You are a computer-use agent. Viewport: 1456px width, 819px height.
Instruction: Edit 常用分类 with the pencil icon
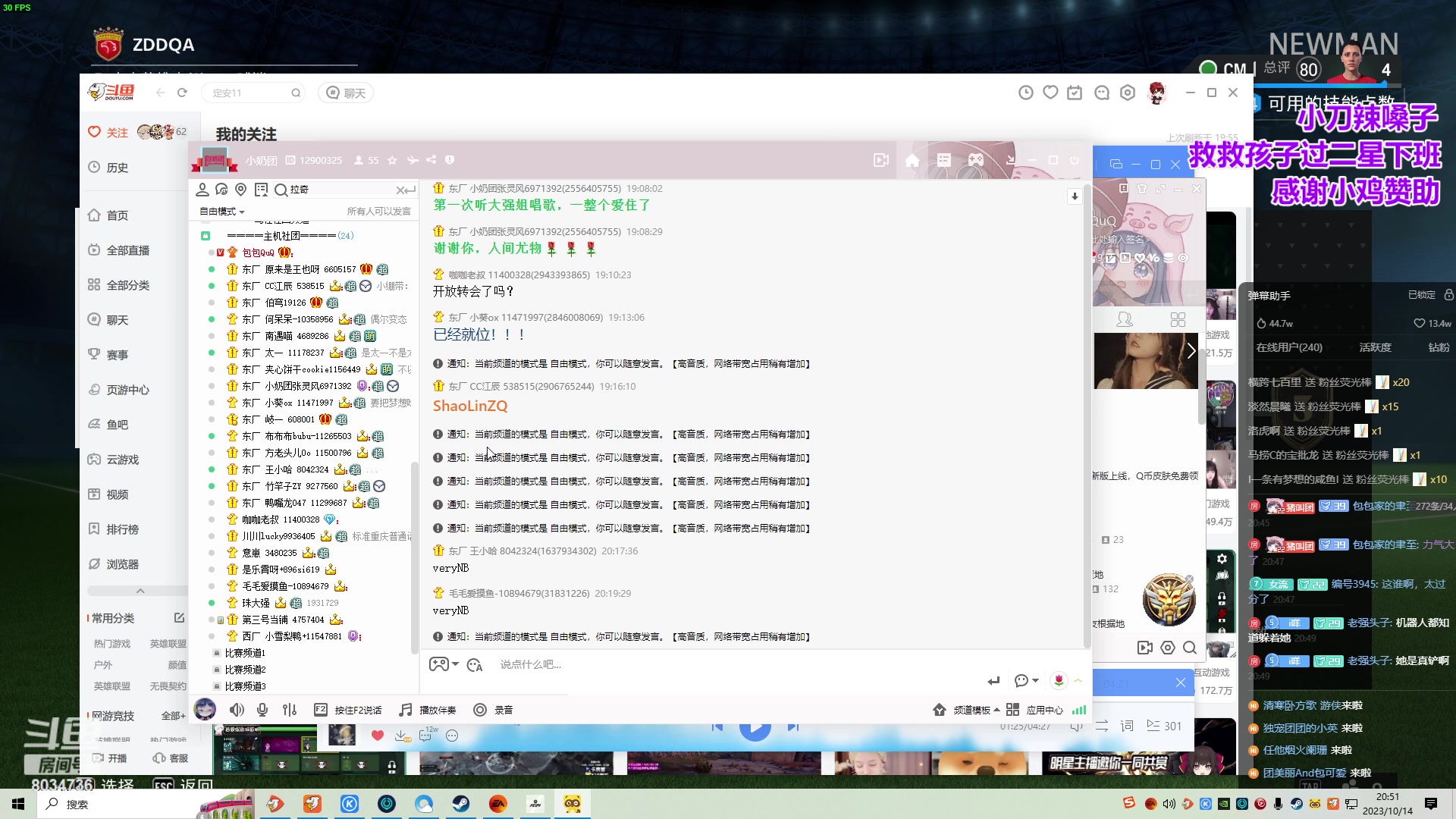(x=180, y=618)
